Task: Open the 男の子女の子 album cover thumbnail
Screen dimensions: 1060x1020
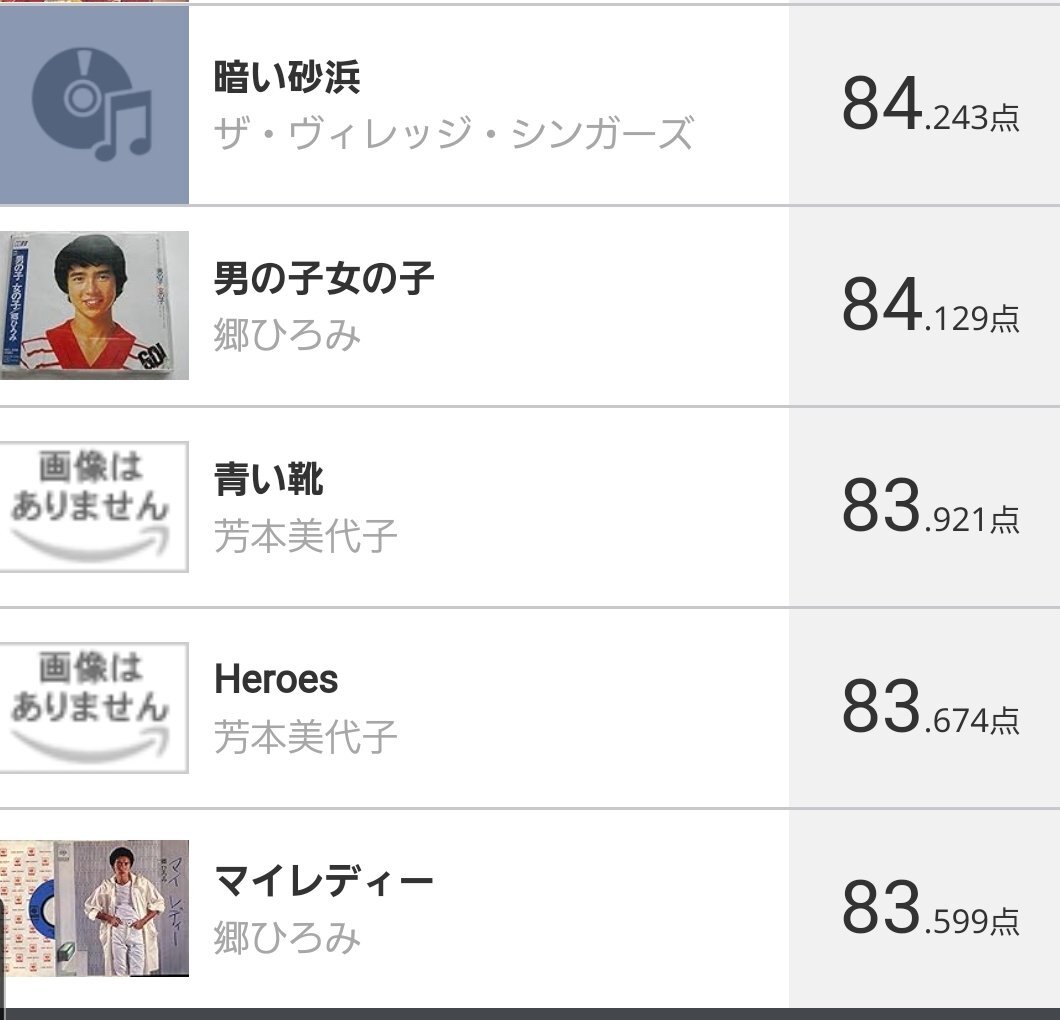Action: pyautogui.click(x=94, y=306)
